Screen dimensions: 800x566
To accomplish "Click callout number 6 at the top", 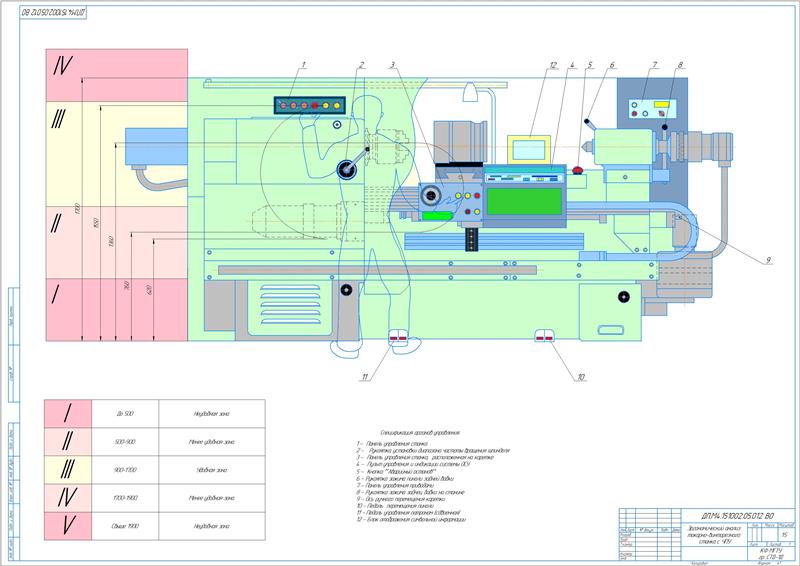I will coord(612,65).
